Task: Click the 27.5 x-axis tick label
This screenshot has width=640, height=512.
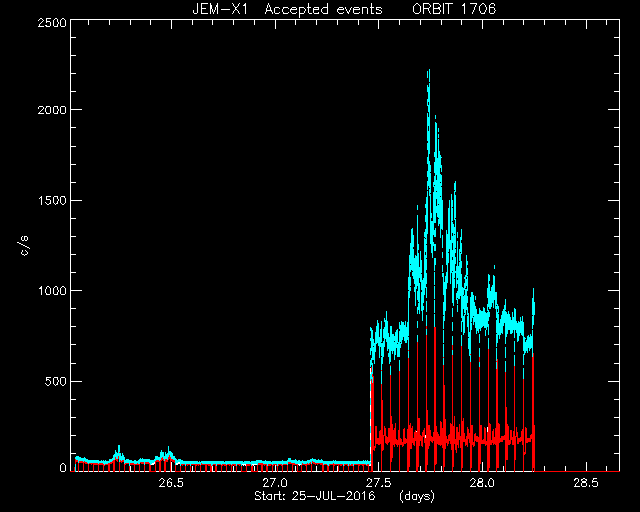Action: (379, 483)
